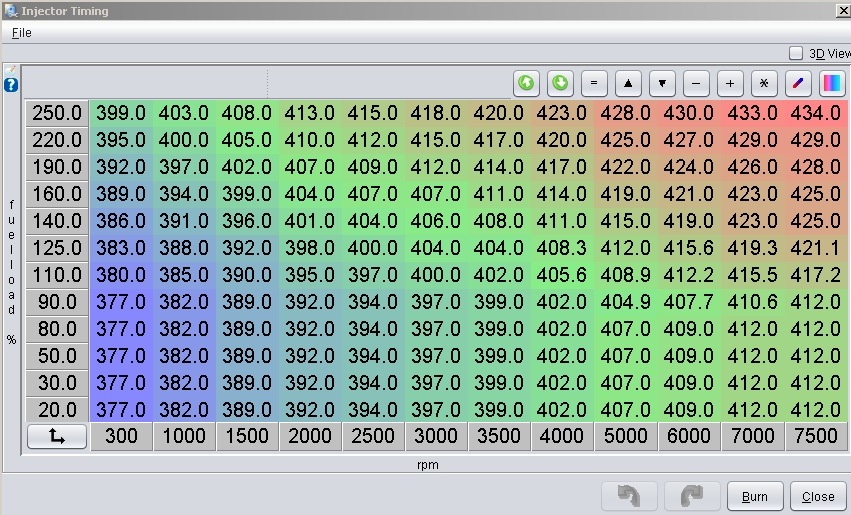Select the 140.0 fuel load row header
Viewport: 851px width, 515px height.
click(57, 221)
